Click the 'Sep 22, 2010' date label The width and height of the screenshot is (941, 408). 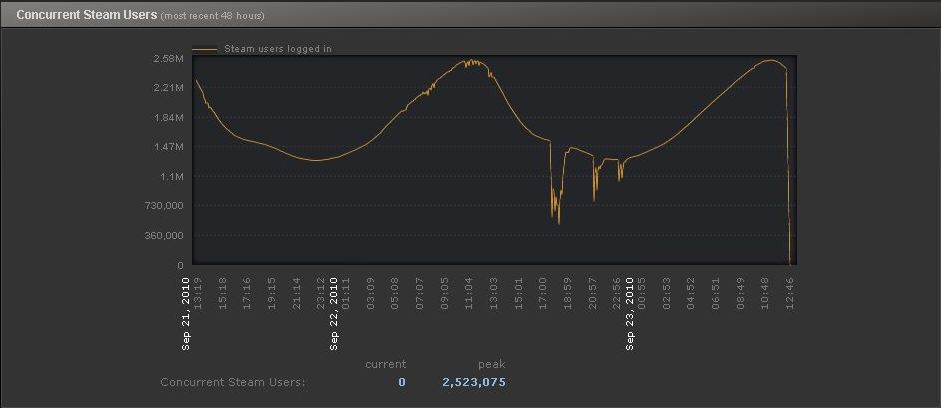click(x=334, y=313)
